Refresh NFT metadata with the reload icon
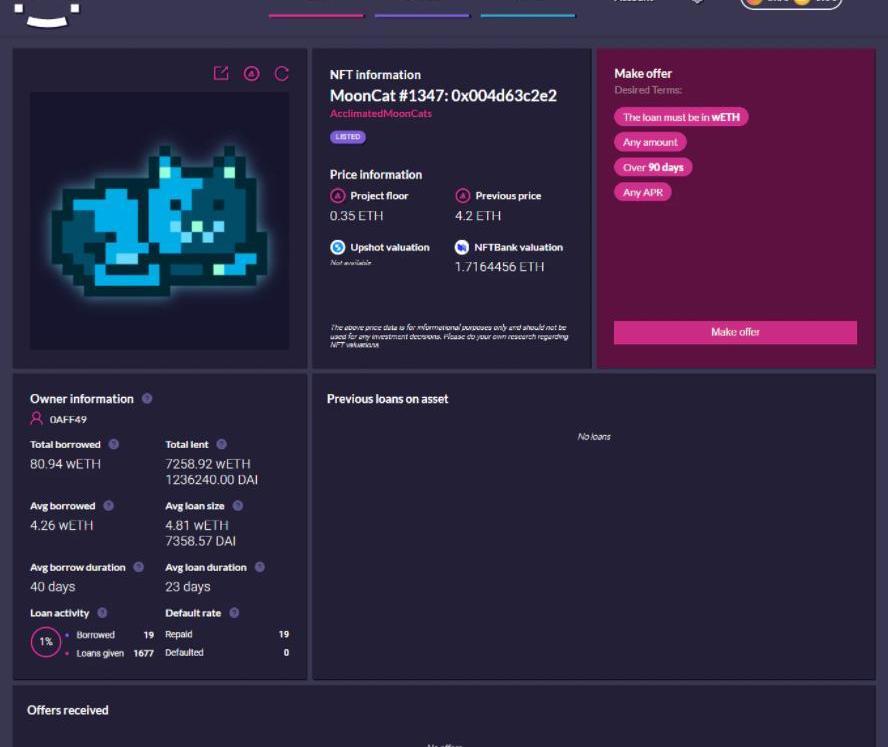 [x=282, y=74]
